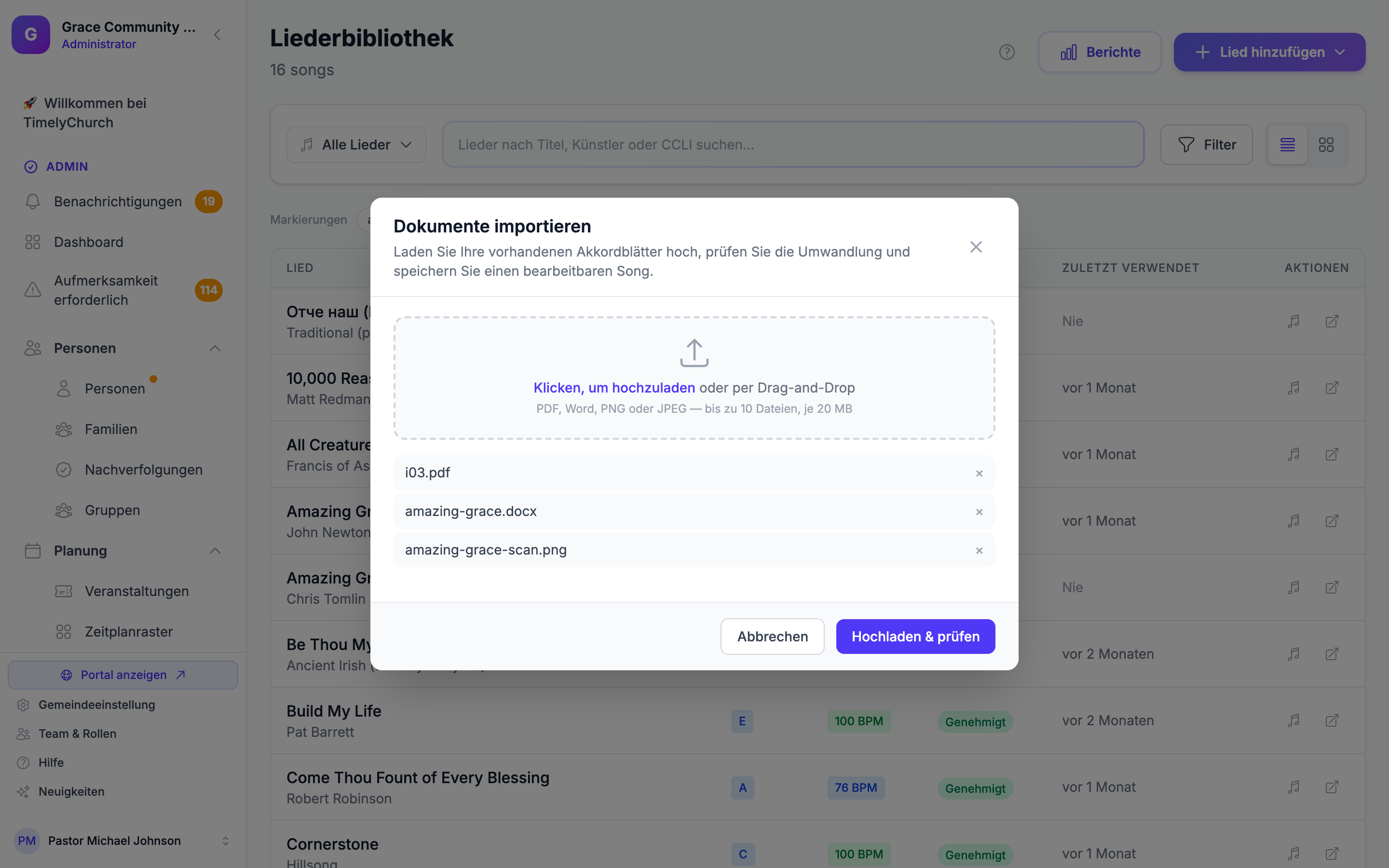This screenshot has width=1389, height=868.
Task: Open sheet music icon for Build My Life
Action: pos(1293,720)
